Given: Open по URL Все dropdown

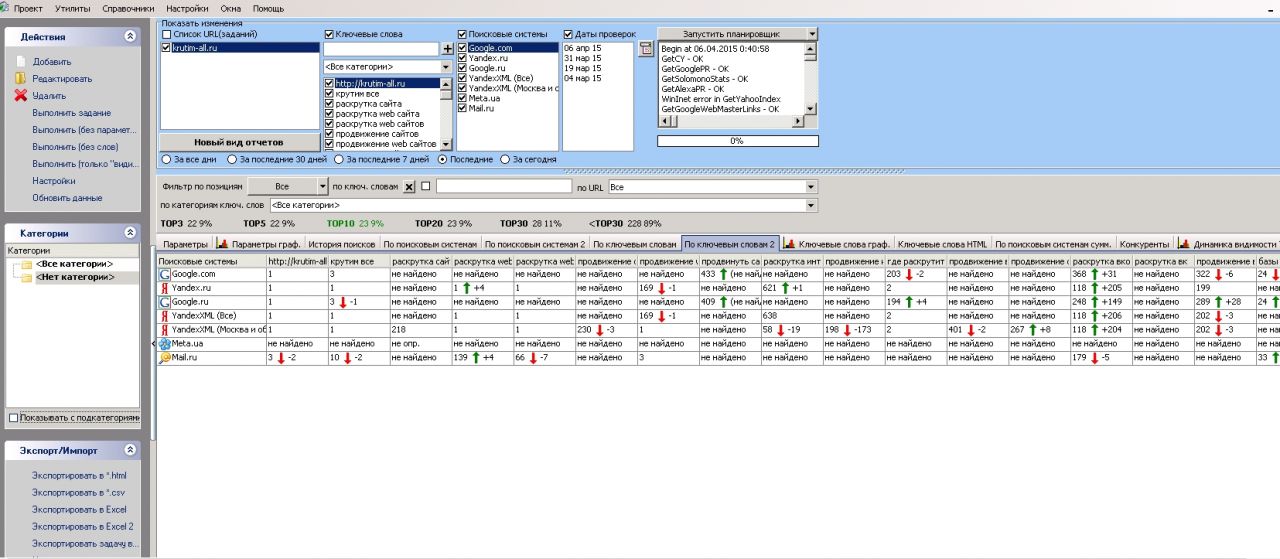Looking at the screenshot, I should tap(811, 187).
